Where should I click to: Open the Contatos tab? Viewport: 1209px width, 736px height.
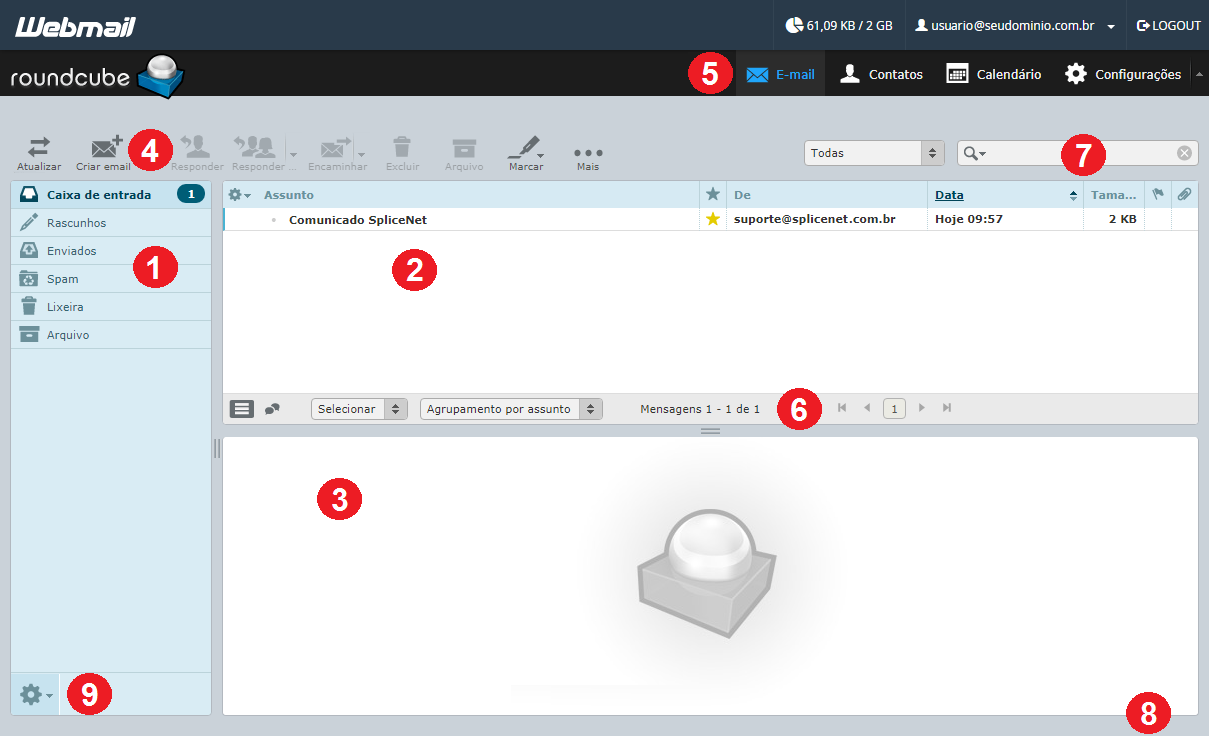881,74
